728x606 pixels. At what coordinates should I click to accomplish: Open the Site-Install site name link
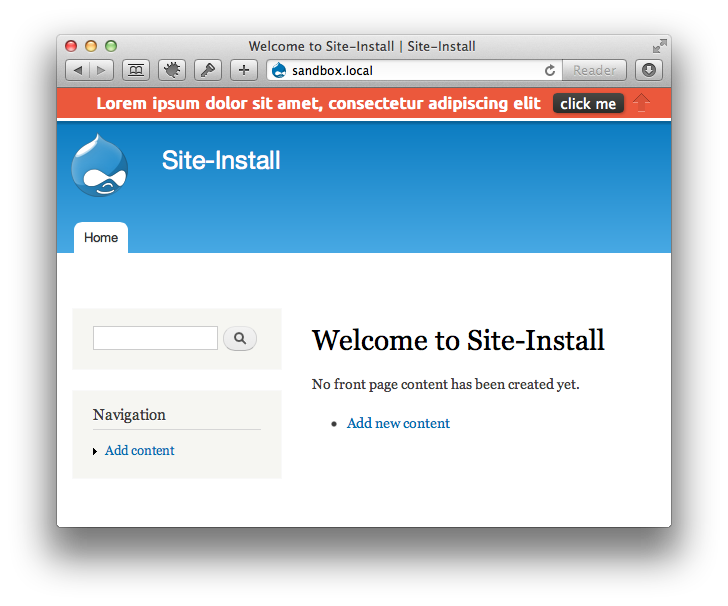(221, 161)
